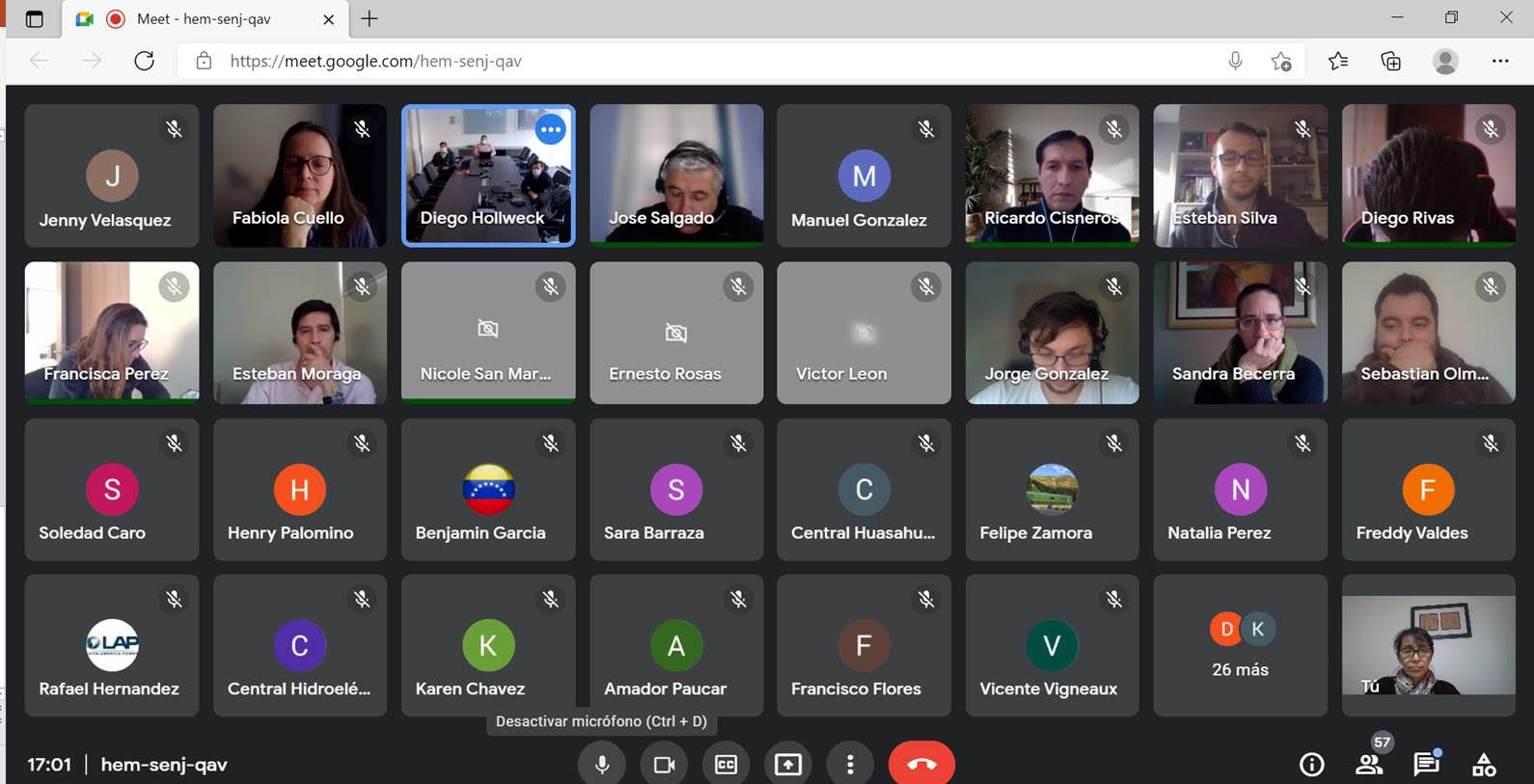Open browser collections icon
The image size is (1534, 784).
coord(1391,61)
